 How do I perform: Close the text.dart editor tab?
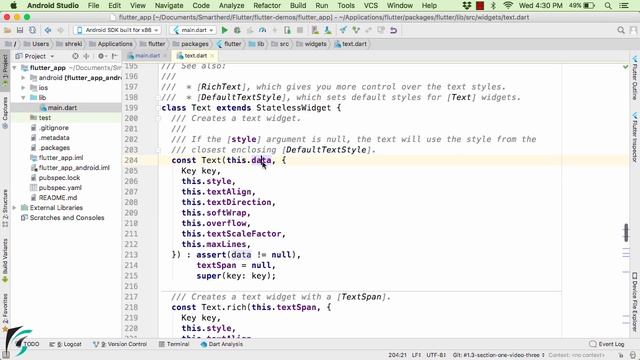point(212,56)
